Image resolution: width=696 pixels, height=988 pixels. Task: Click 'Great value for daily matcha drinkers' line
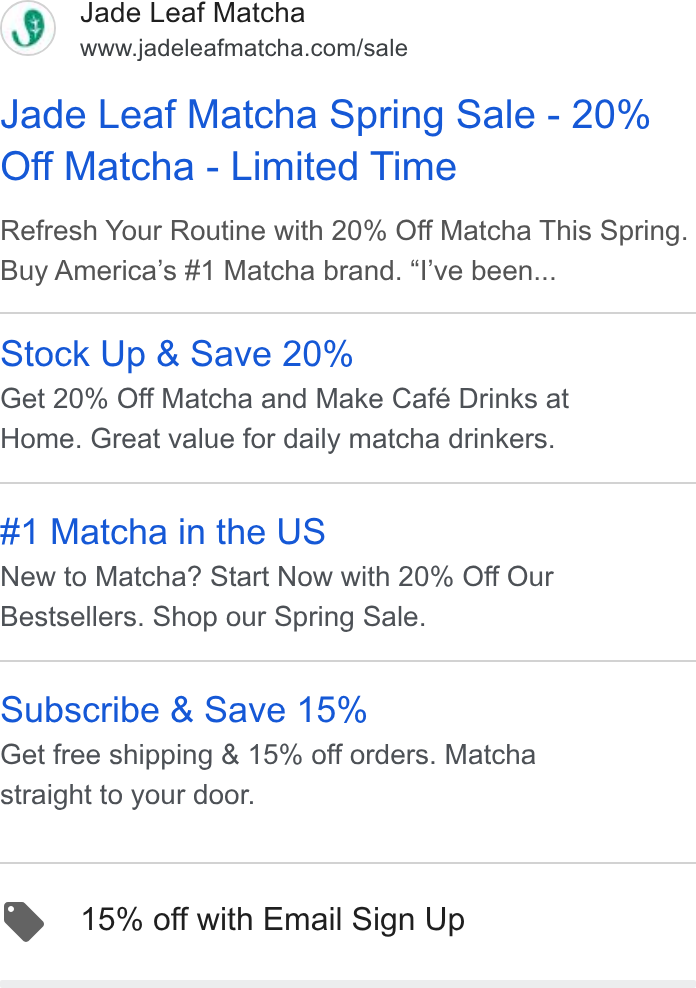pyautogui.click(x=322, y=439)
